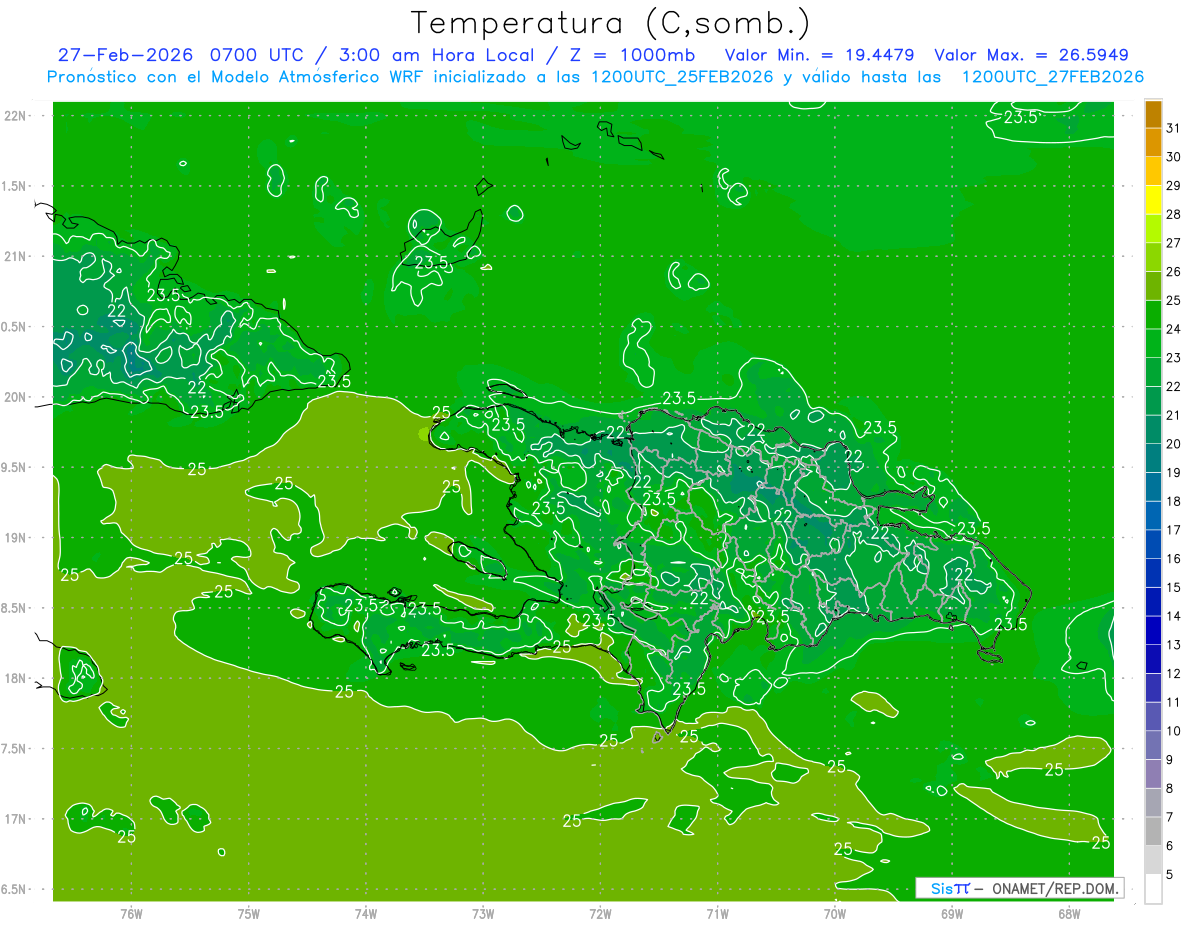Click the colorbar label "15"
Viewport: 1200px width, 927px height.
[x=1174, y=588]
